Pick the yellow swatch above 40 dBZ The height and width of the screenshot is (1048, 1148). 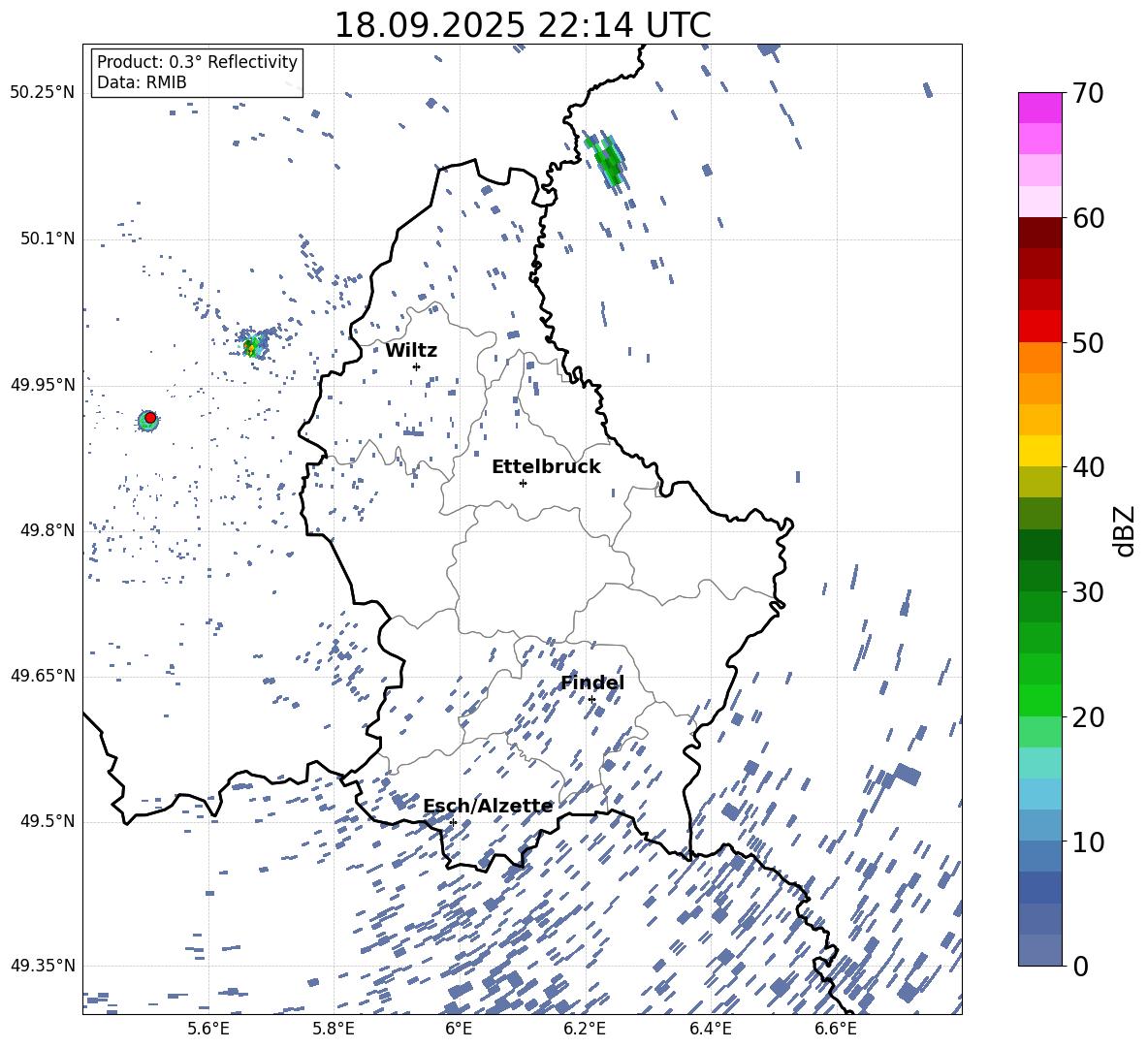[1039, 451]
